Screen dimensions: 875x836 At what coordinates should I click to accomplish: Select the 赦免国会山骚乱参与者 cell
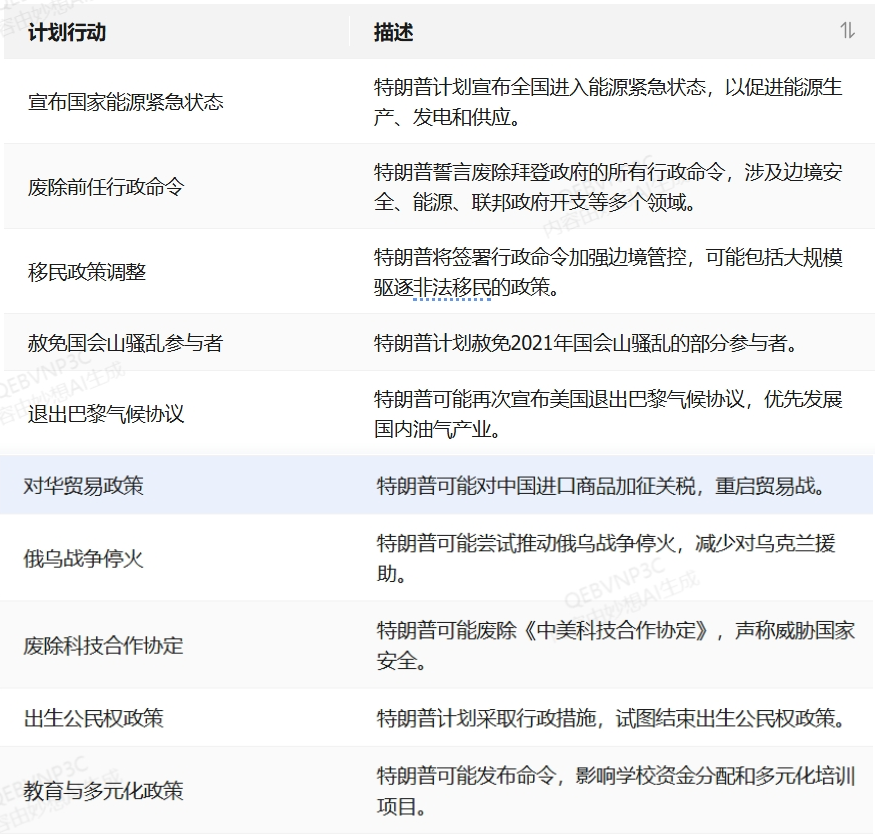click(126, 343)
